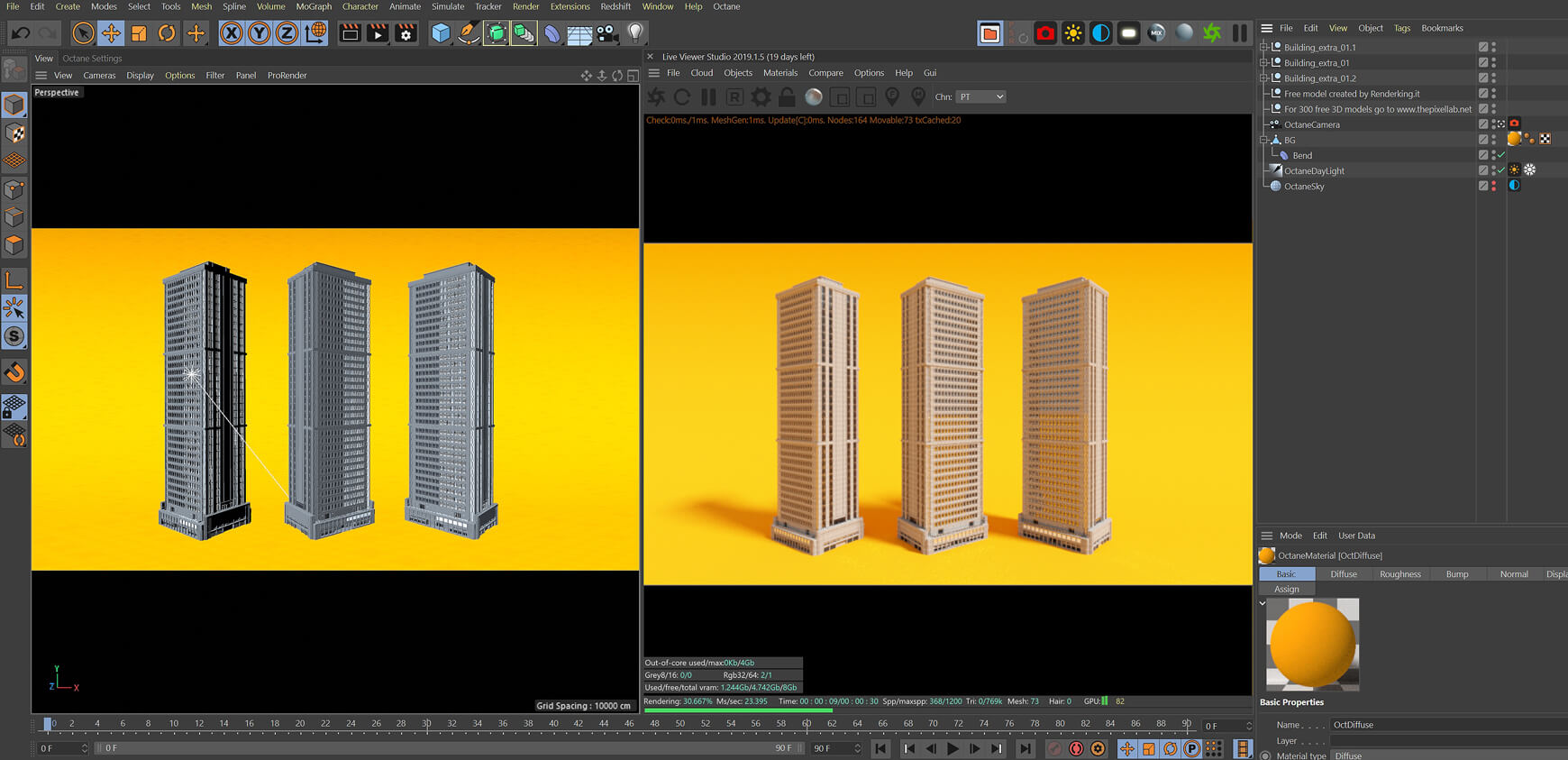Activate the Rotate tool in top toolbar
Viewport: 1568px width, 760px height.
167,33
